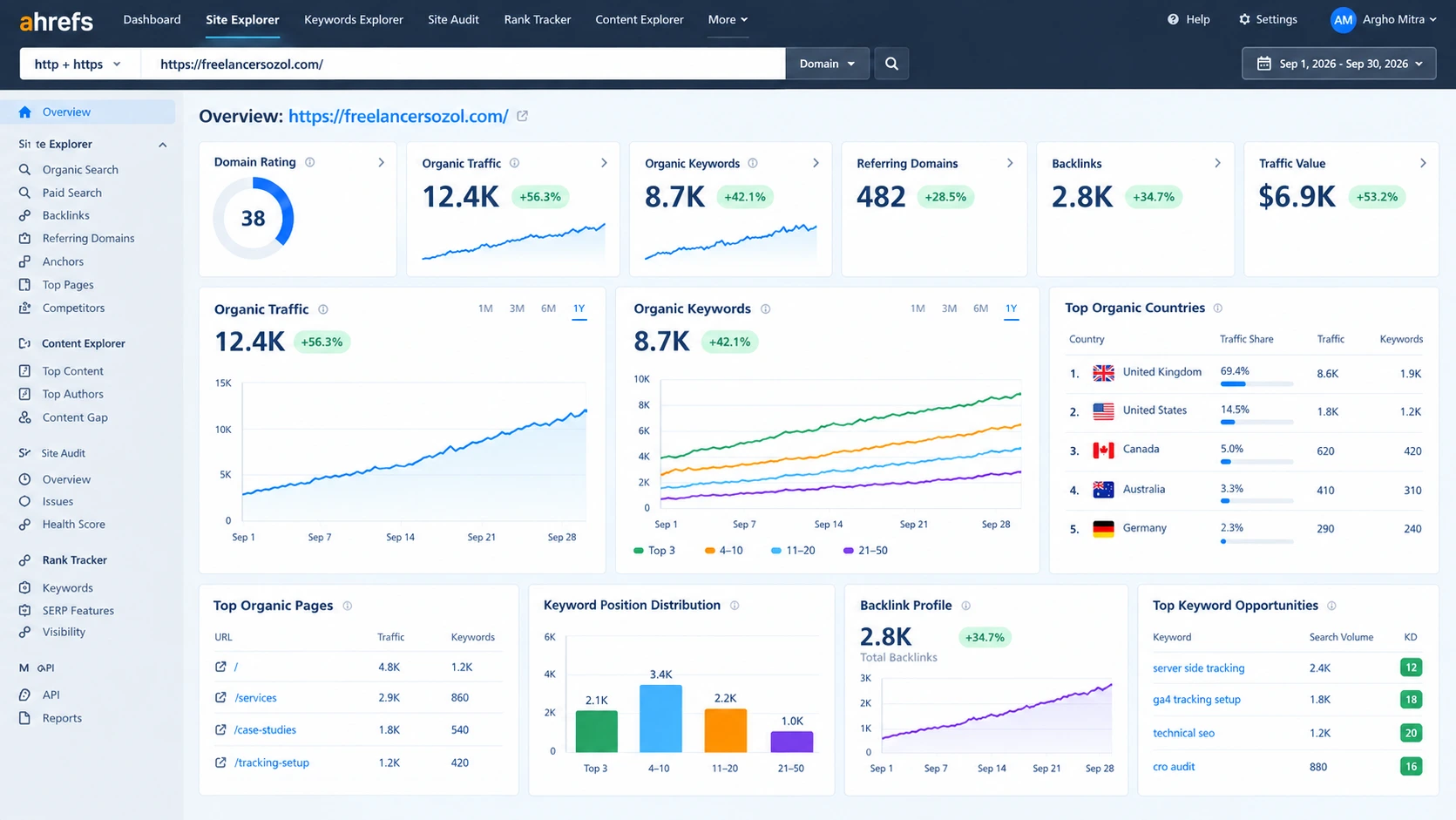
Task: Toggle the 4–10 legend series
Action: (724, 550)
